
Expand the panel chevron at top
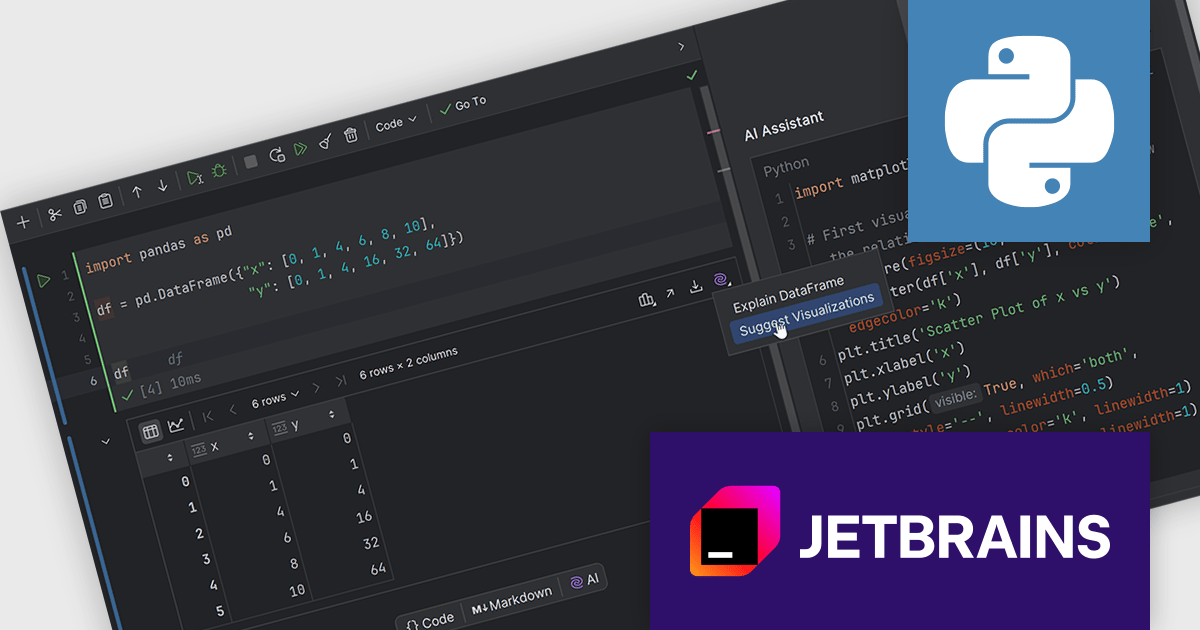(681, 47)
